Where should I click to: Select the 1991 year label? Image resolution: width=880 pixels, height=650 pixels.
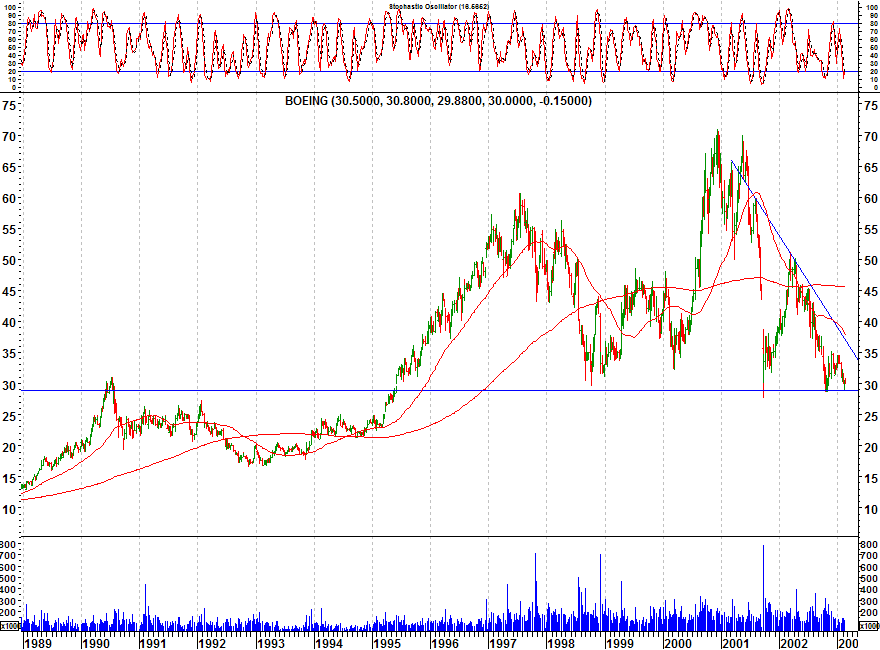pos(154,643)
